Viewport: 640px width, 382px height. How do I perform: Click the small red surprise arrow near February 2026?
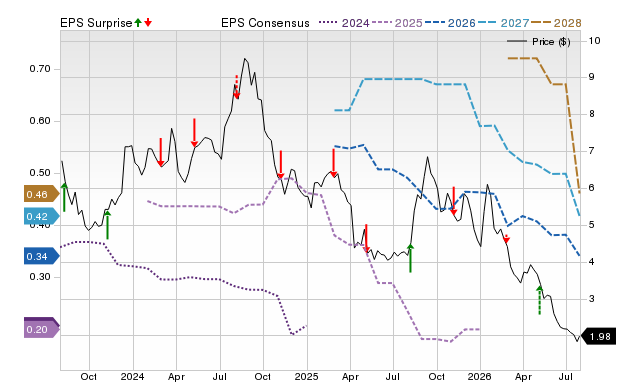click(x=506, y=239)
